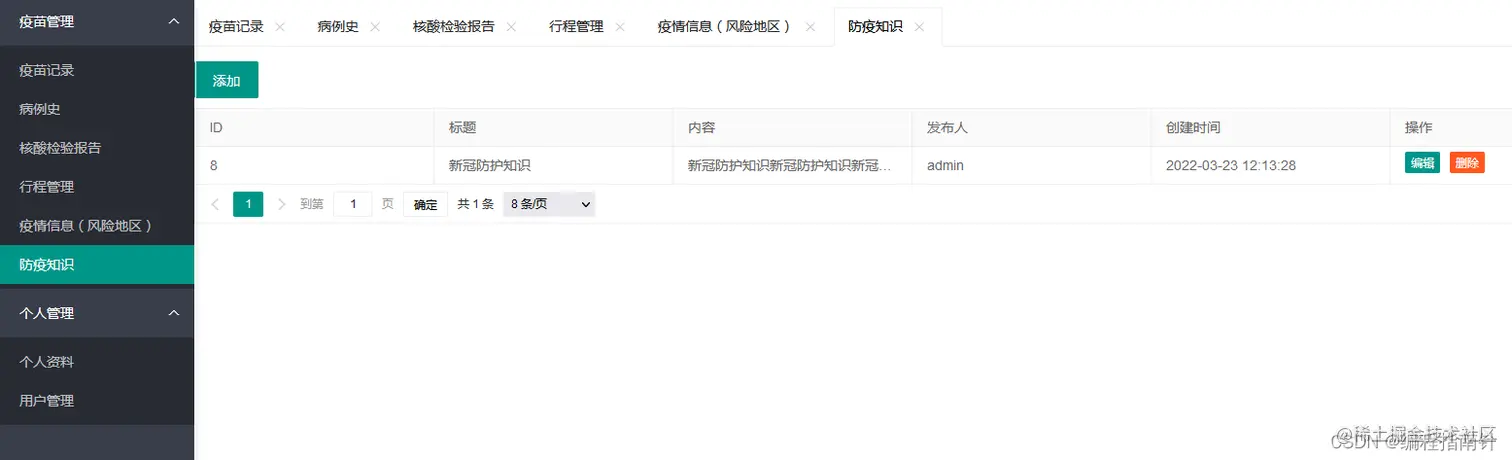This screenshot has width=1512, height=460.
Task: Open 疫情信息（风险地区） in the sidebar
Action: pyautogui.click(x=97, y=226)
